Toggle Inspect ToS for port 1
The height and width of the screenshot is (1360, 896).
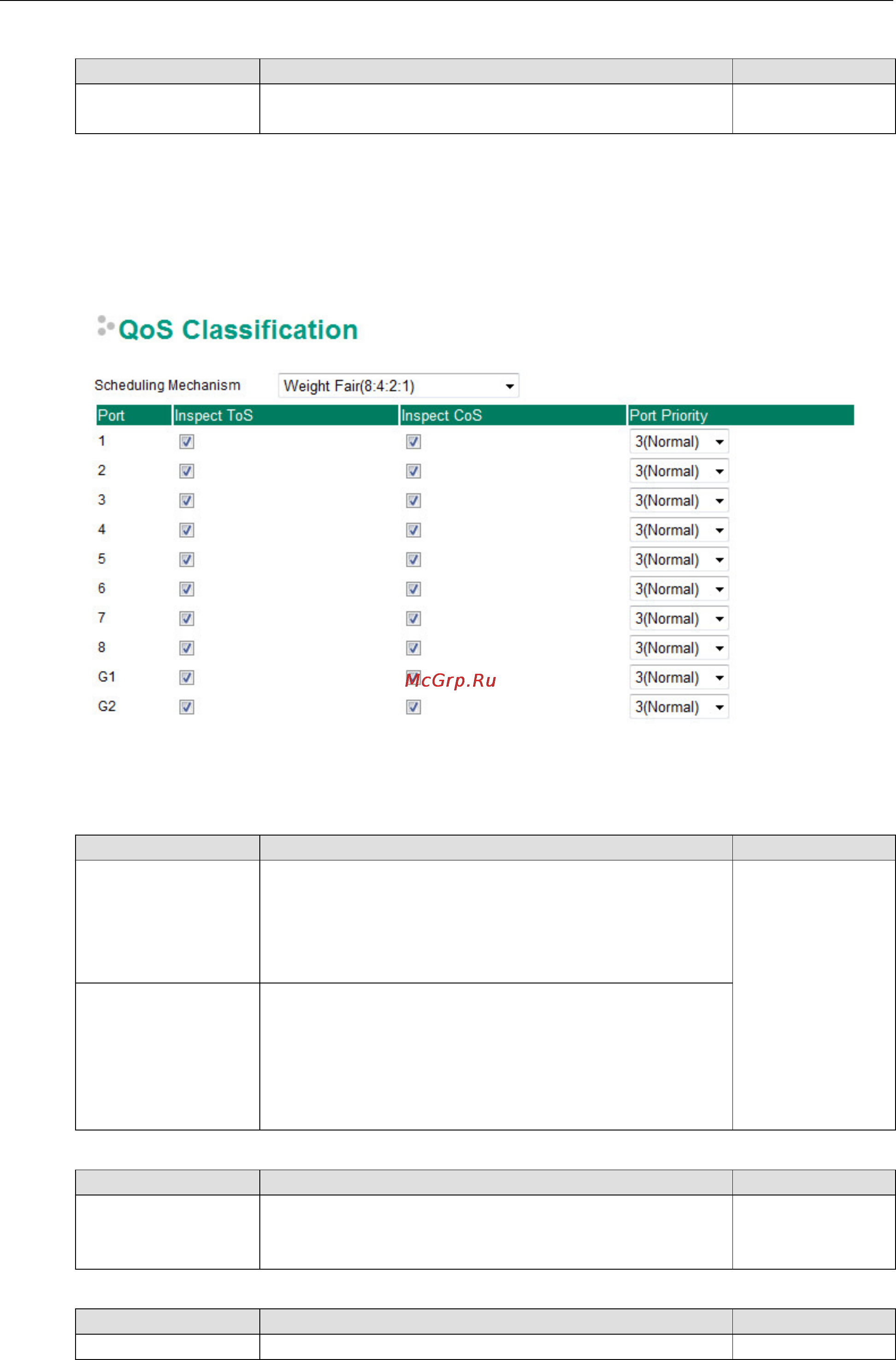pos(187,442)
